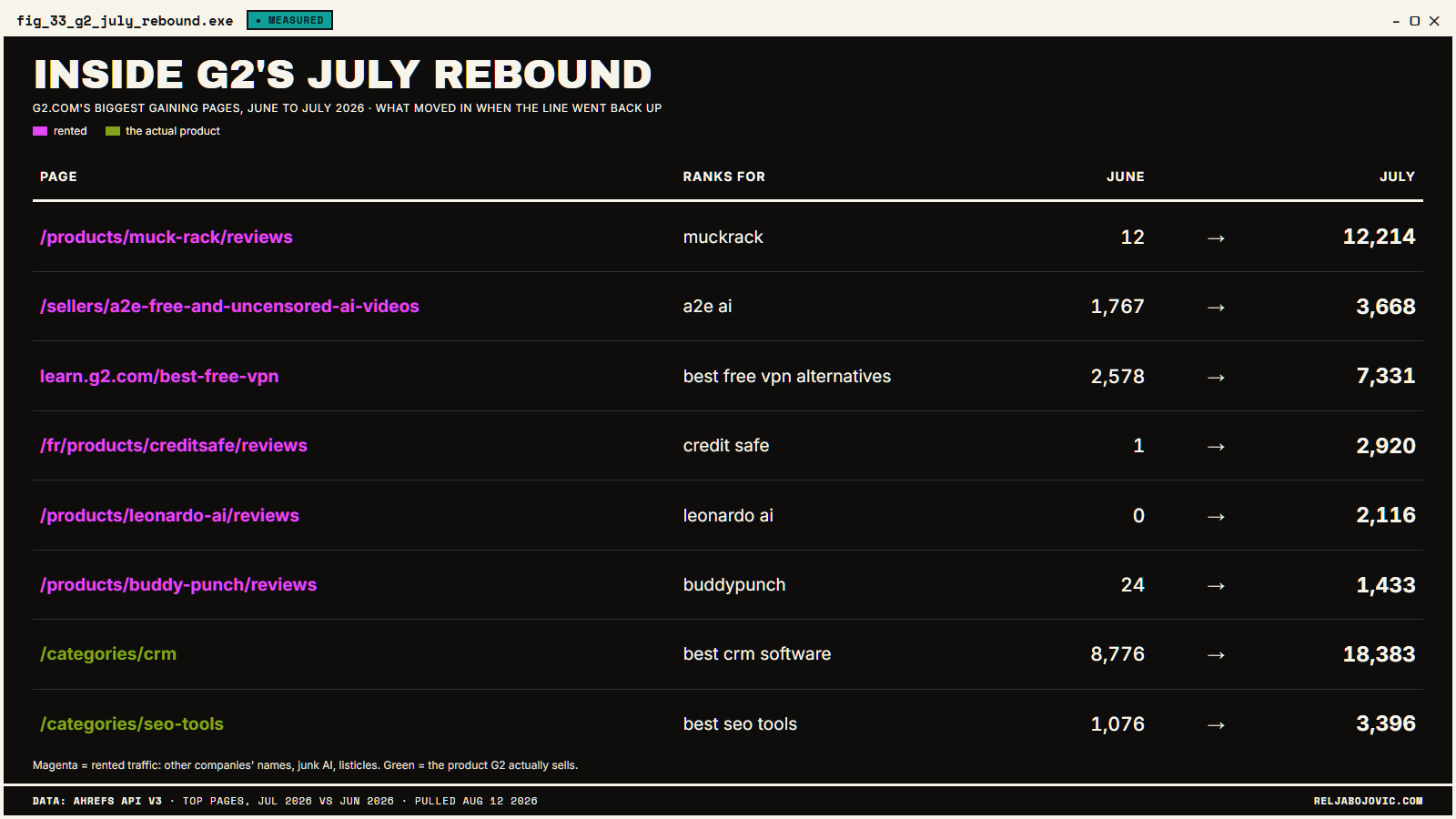Select the 'leonardo ai' keyword cell
The height and width of the screenshot is (819, 1456).
[728, 515]
